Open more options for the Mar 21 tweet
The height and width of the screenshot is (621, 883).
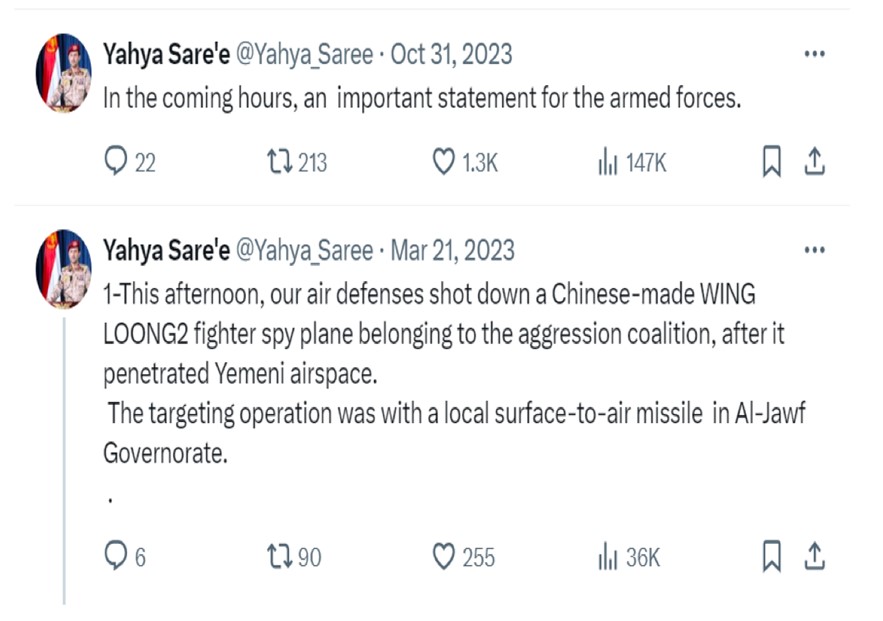(x=814, y=250)
